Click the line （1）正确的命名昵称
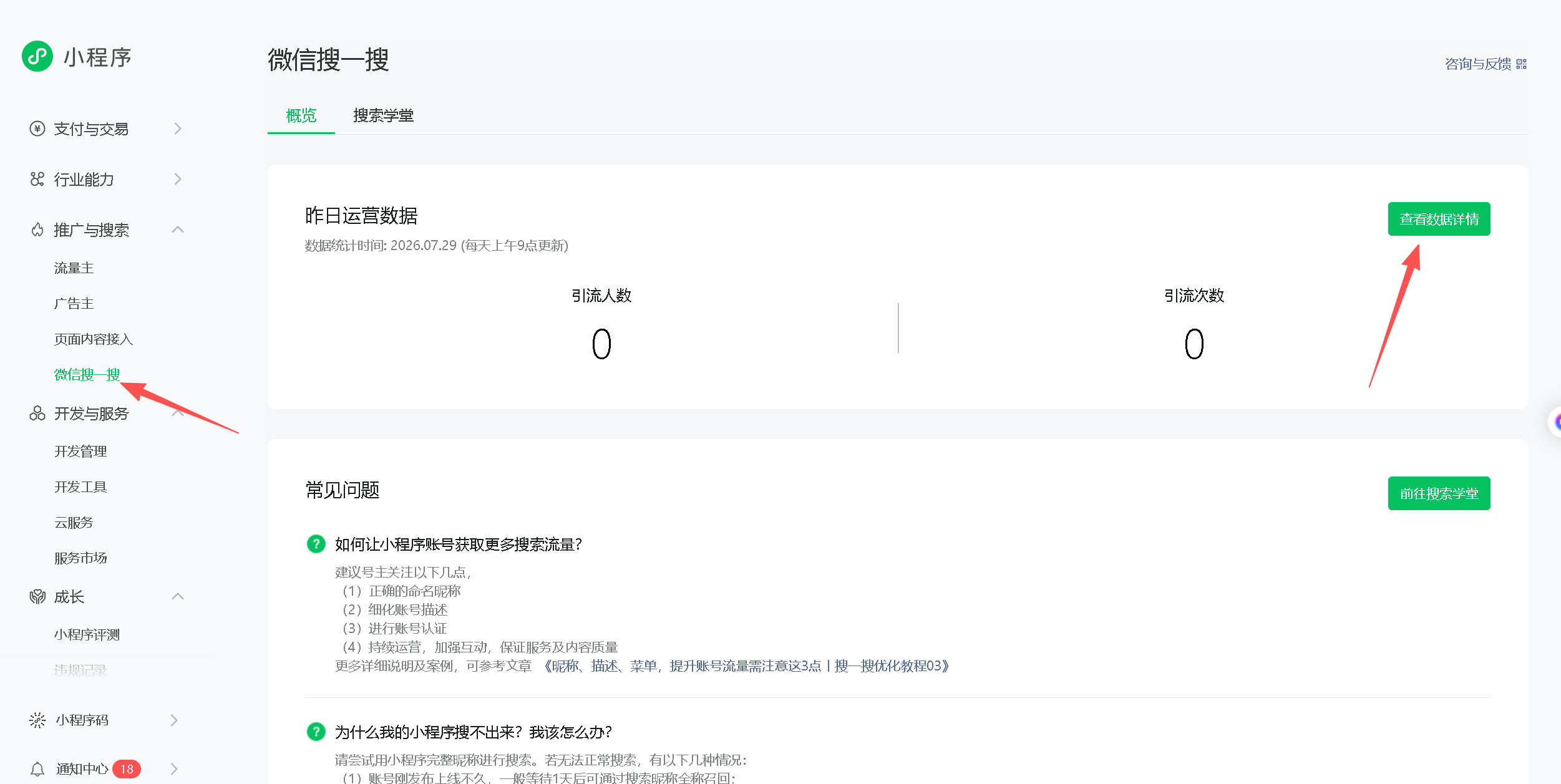This screenshot has height=784, width=1561. [x=401, y=591]
